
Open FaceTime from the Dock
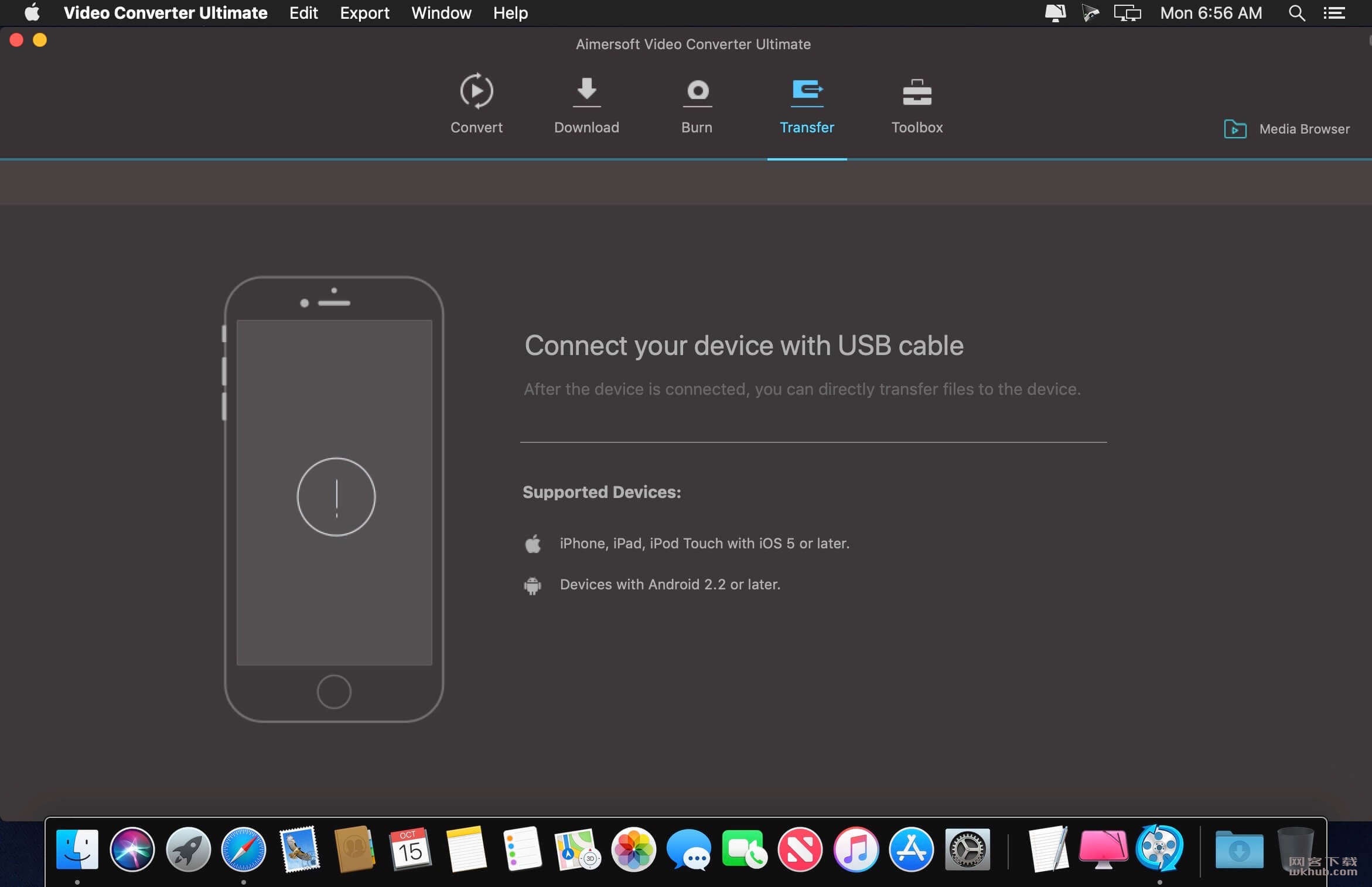pos(745,849)
